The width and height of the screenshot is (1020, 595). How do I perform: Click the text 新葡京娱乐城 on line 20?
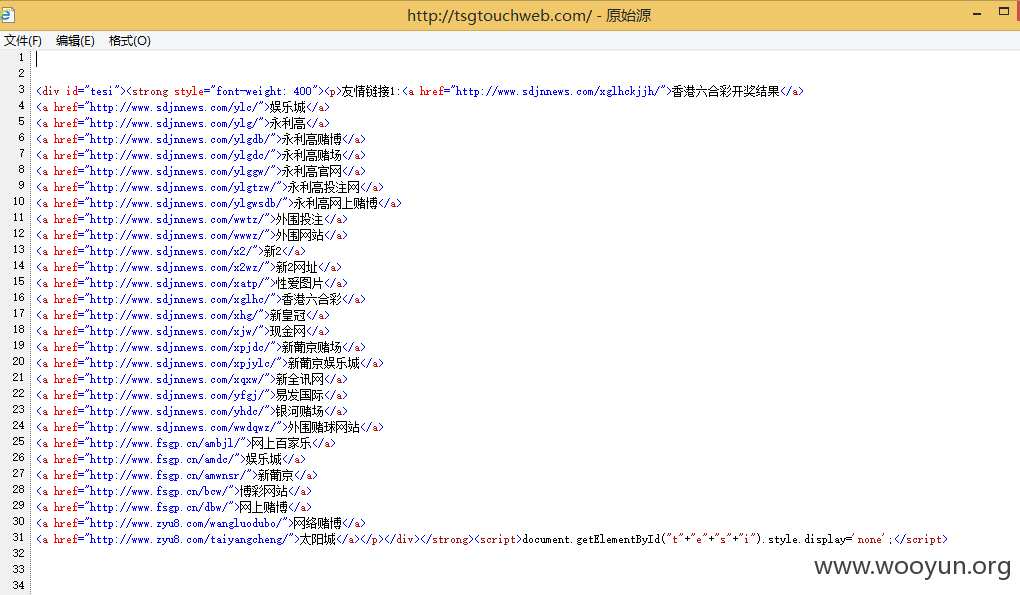(323, 364)
